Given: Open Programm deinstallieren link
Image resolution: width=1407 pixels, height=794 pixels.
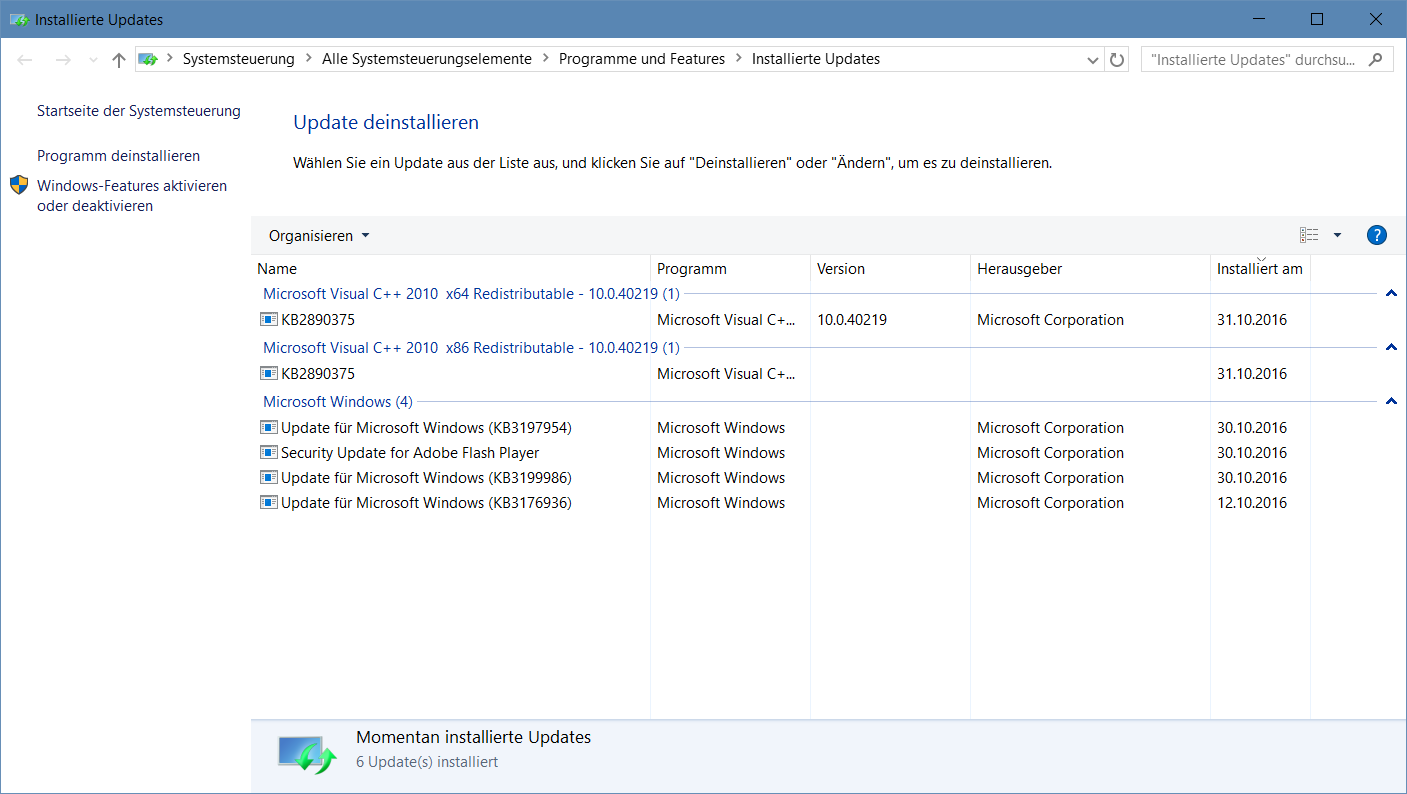Looking at the screenshot, I should tap(118, 156).
